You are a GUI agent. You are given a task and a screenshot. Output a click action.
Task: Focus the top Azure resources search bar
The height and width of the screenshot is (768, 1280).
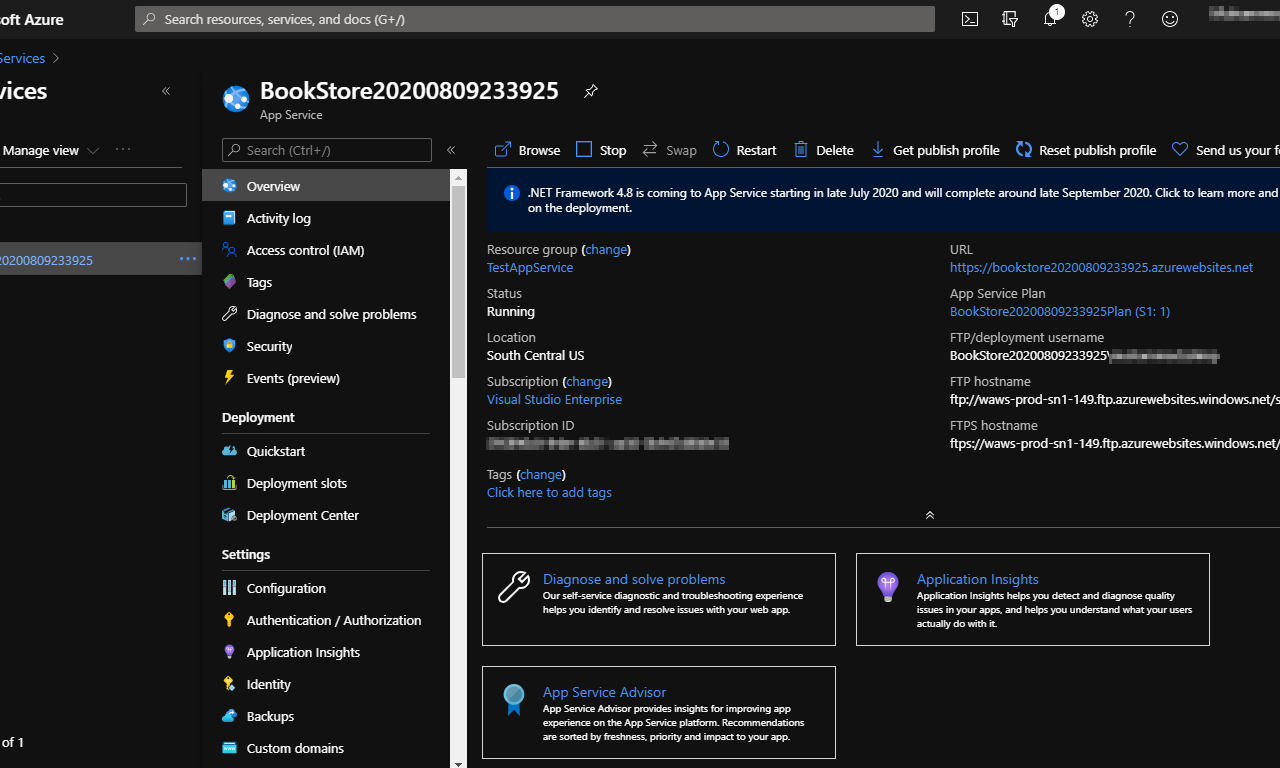click(x=535, y=19)
